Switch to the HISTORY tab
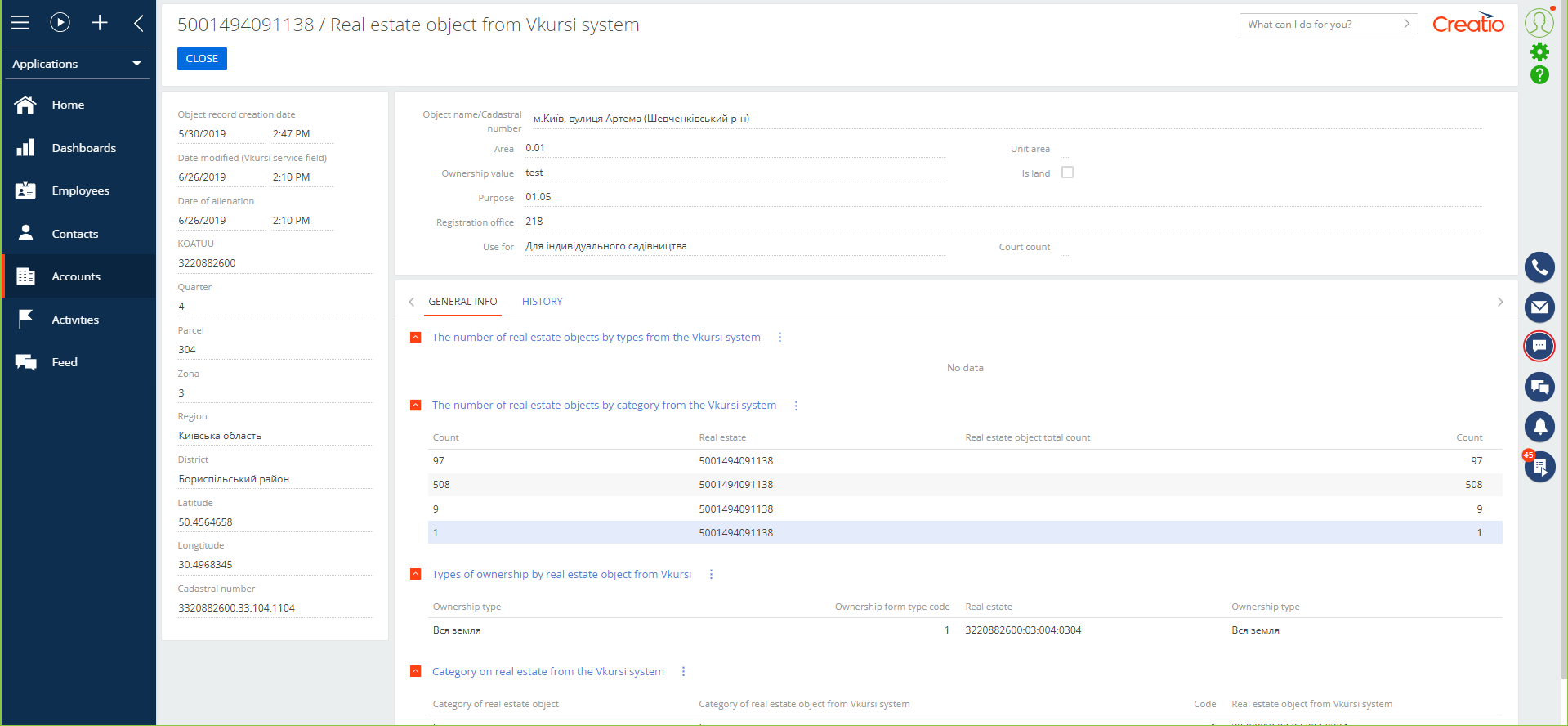 coord(542,302)
